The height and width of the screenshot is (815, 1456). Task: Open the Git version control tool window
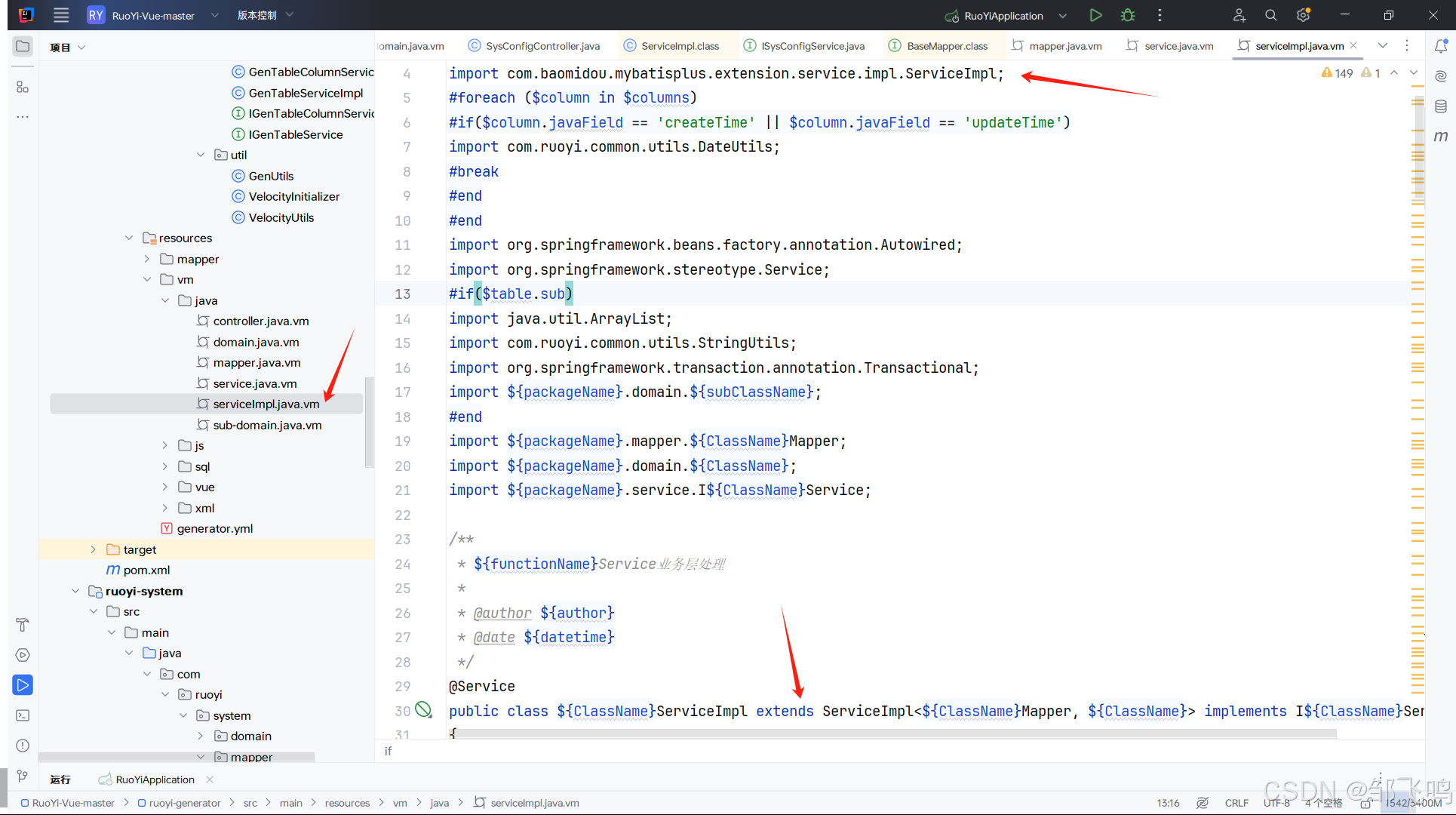point(23,776)
